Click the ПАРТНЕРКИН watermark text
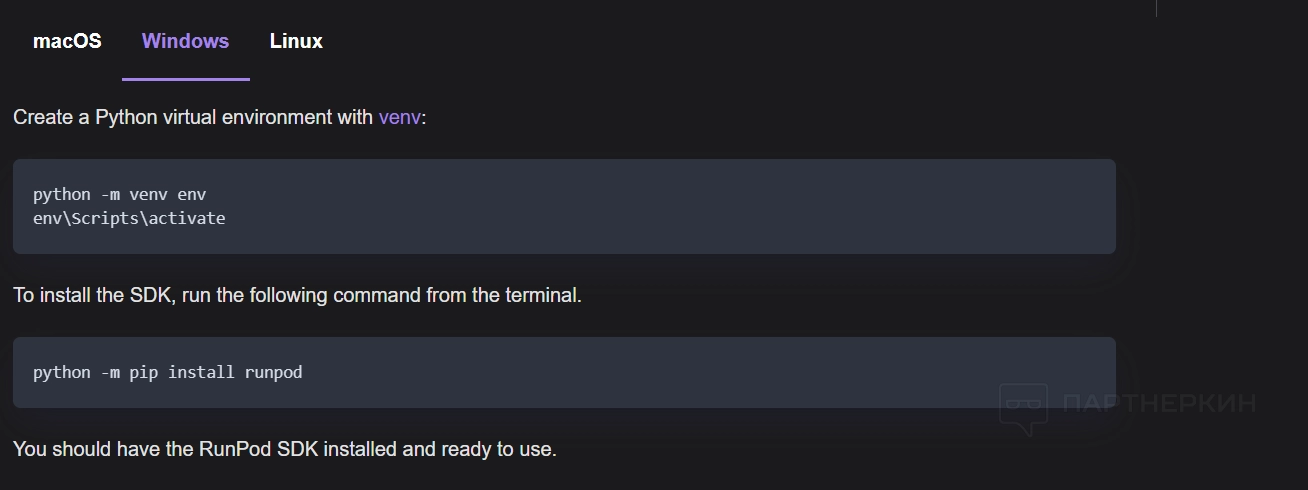The height and width of the screenshot is (490, 1308). pyautogui.click(x=1158, y=404)
